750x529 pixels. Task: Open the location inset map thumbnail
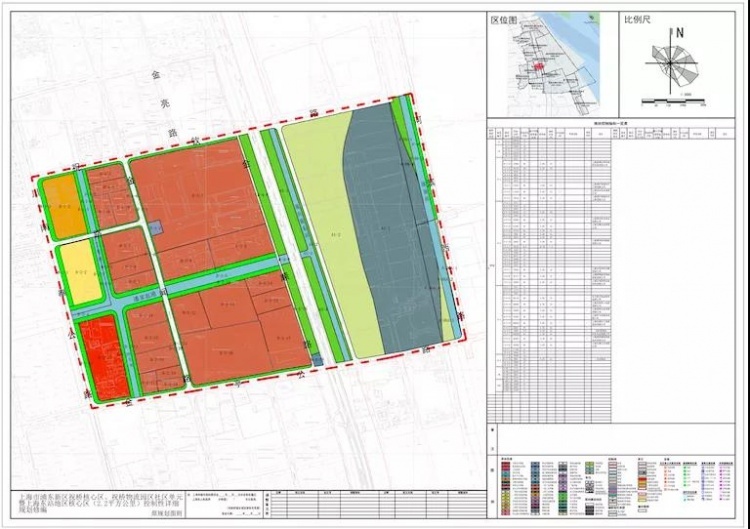[552, 64]
